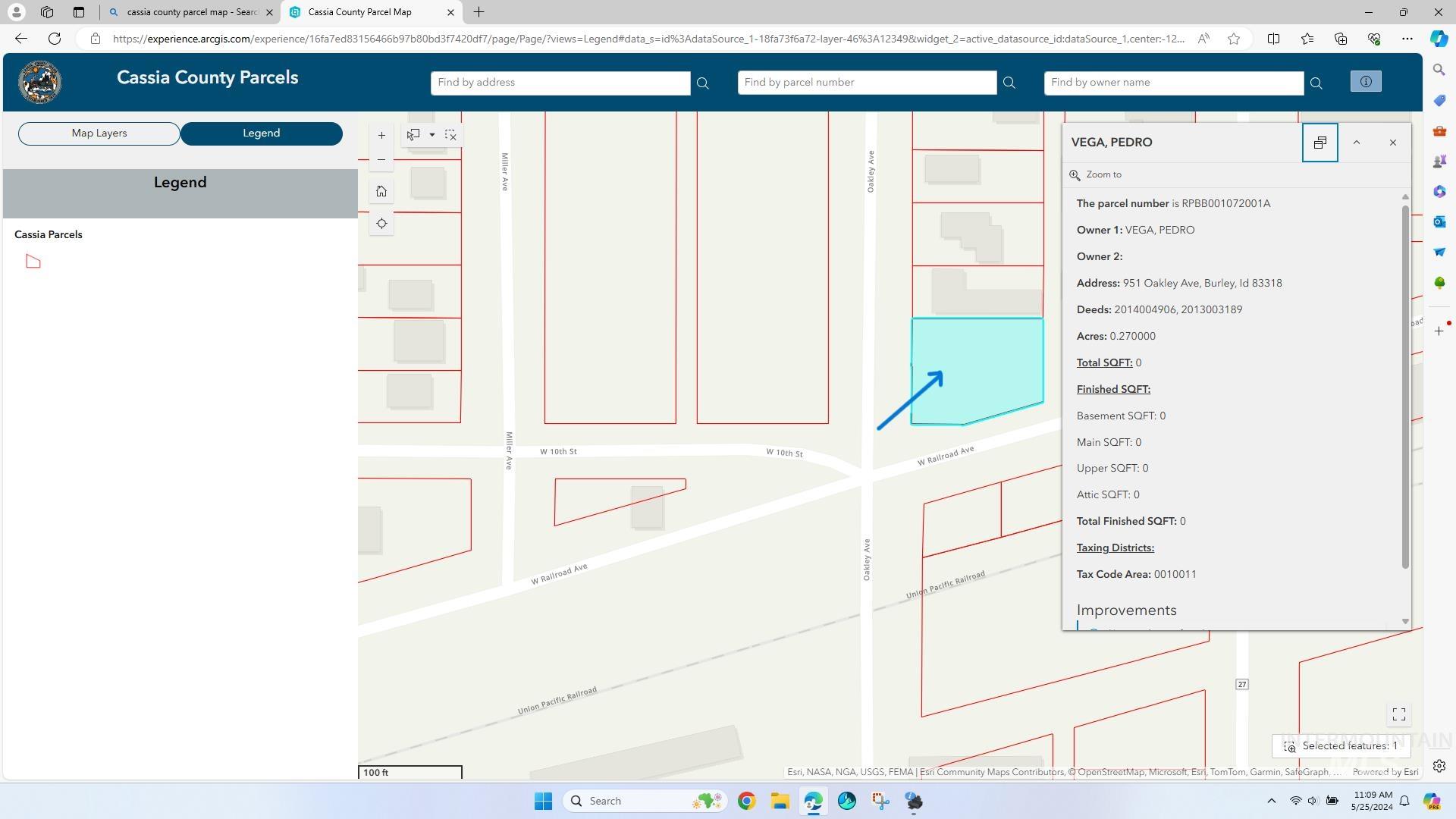This screenshot has height=819, width=1456.
Task: Click the red Cassia Parcels legend swatch
Action: point(33,260)
